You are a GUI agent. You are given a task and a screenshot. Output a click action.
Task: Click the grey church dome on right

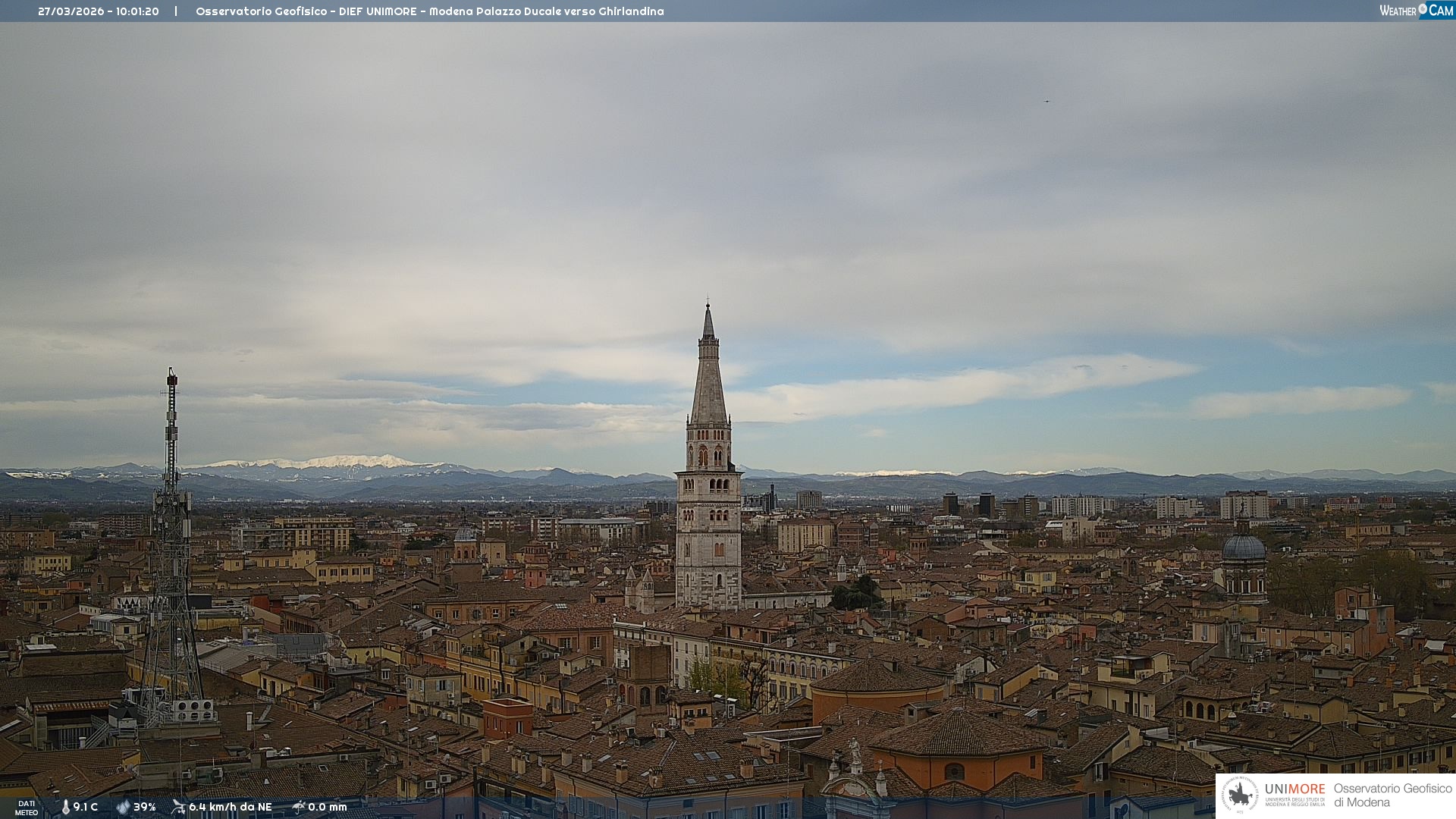pos(1244,548)
